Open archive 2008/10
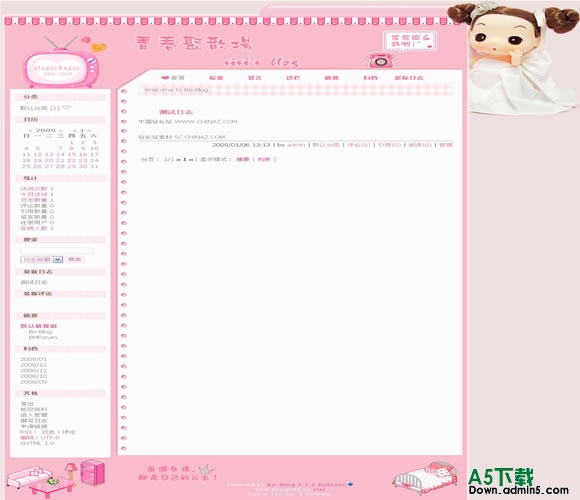The image size is (580, 500). point(34,376)
